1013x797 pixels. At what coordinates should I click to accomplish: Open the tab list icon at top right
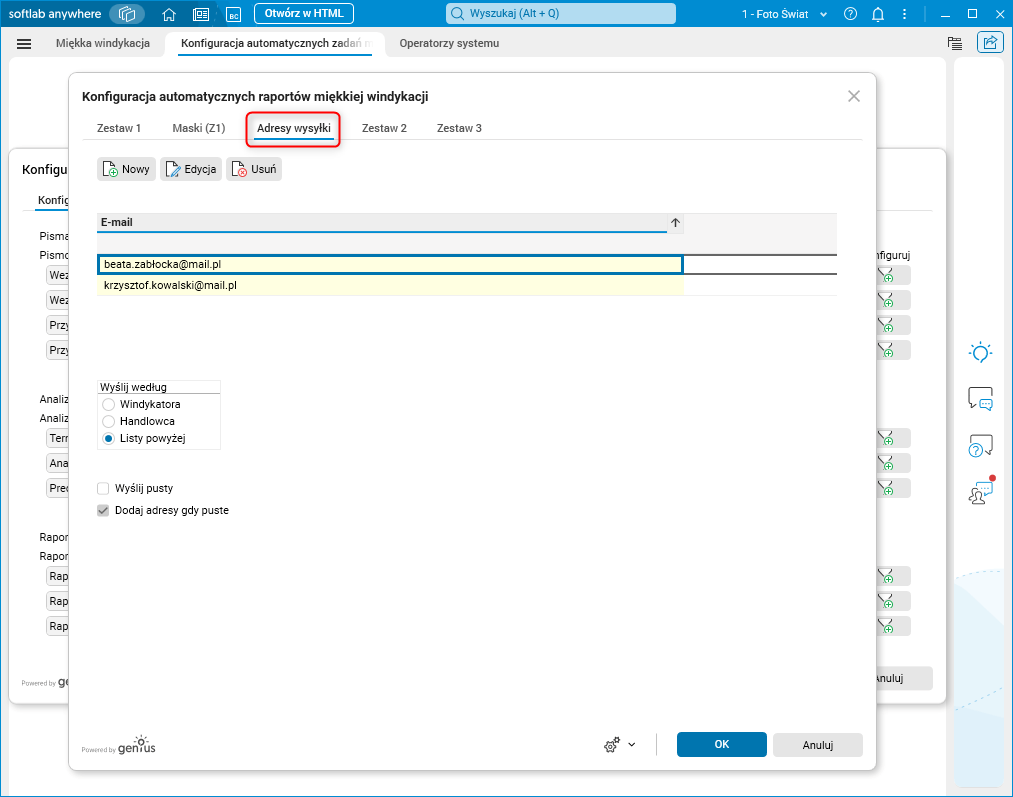954,43
